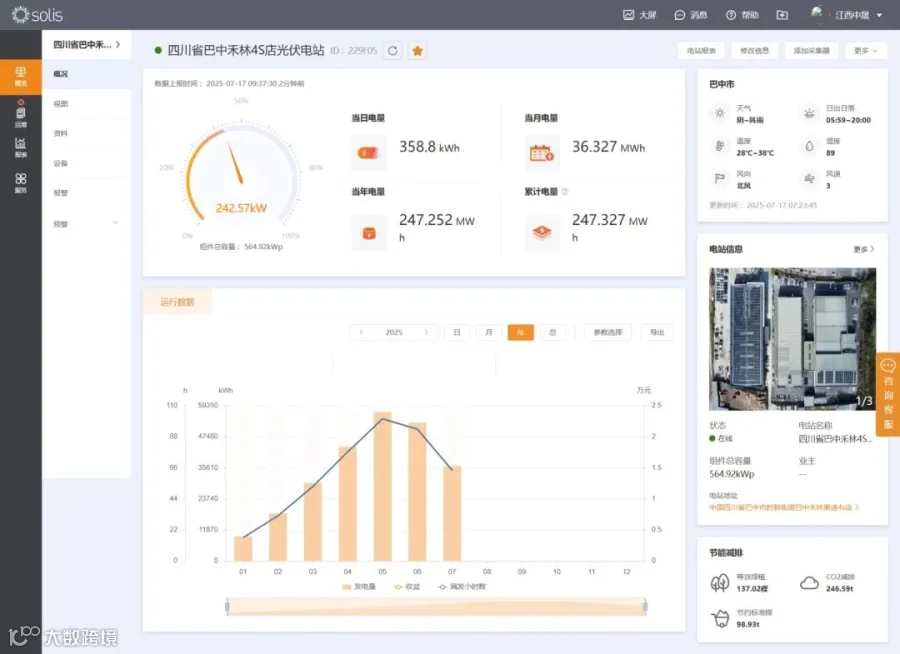Toggle the 满发小时数 legend series
Viewport: 900px width, 654px height.
click(x=462, y=586)
